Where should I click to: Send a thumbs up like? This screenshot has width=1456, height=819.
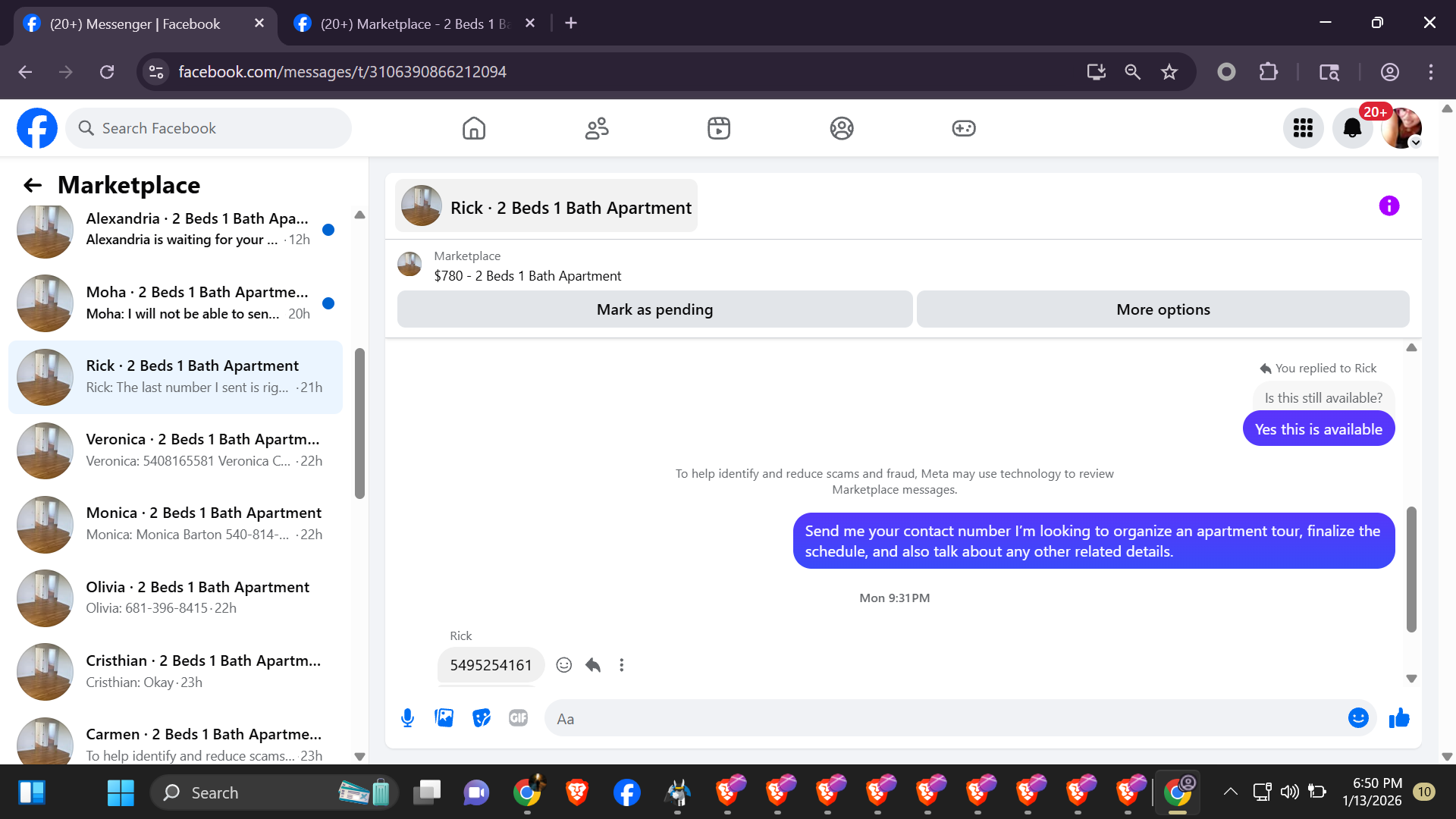coord(1399,717)
